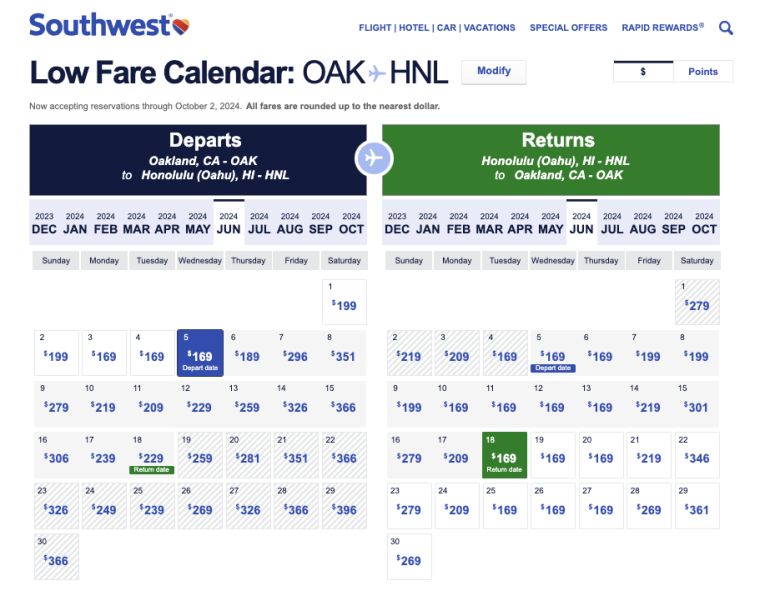This screenshot has height=611, width=770.
Task: Switch fare display to dollars
Action: coord(643,71)
